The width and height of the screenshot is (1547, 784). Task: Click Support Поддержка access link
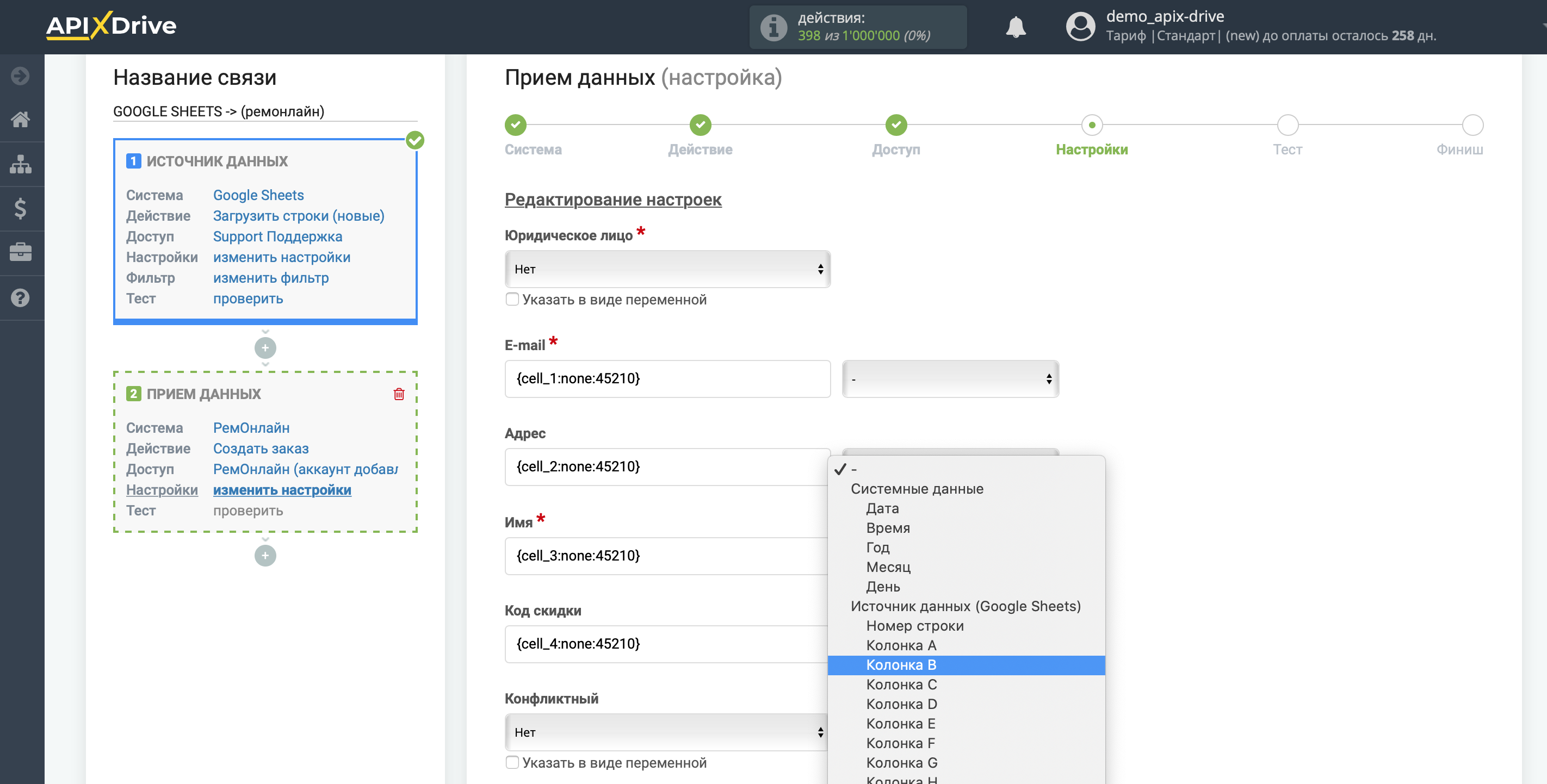point(277,237)
